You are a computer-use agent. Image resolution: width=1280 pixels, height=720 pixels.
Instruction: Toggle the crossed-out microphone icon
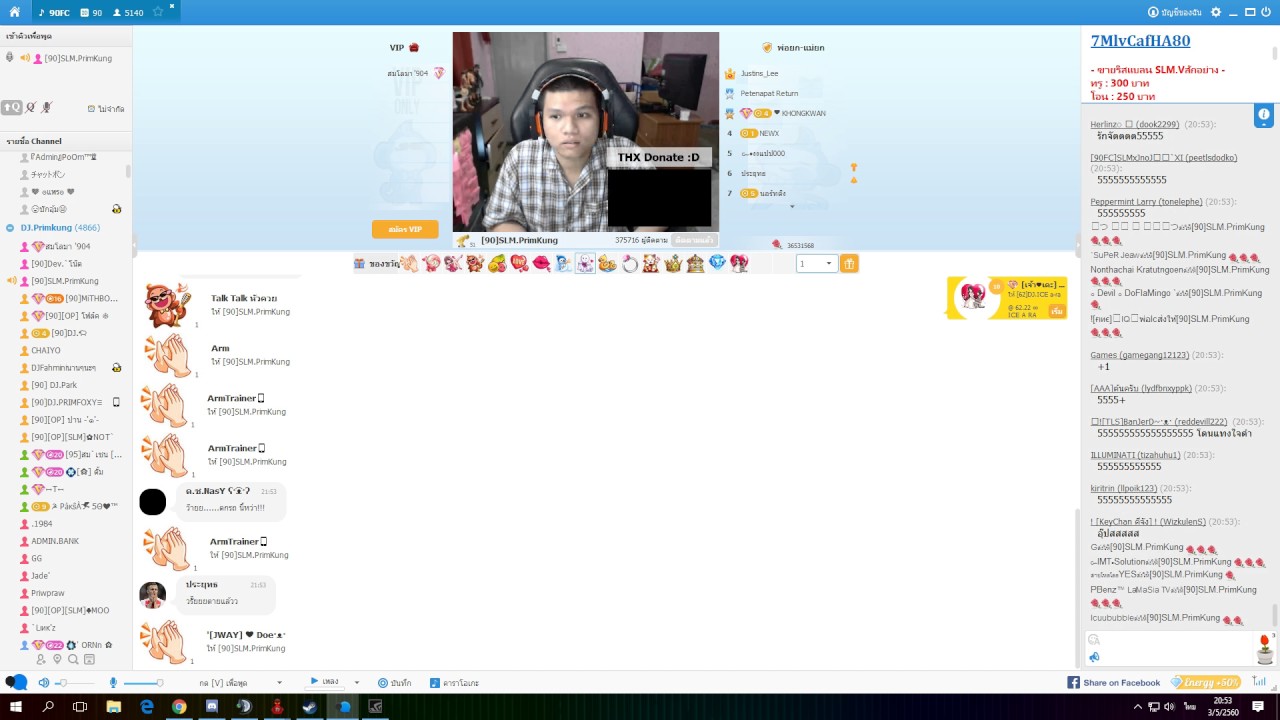[x=46, y=107]
